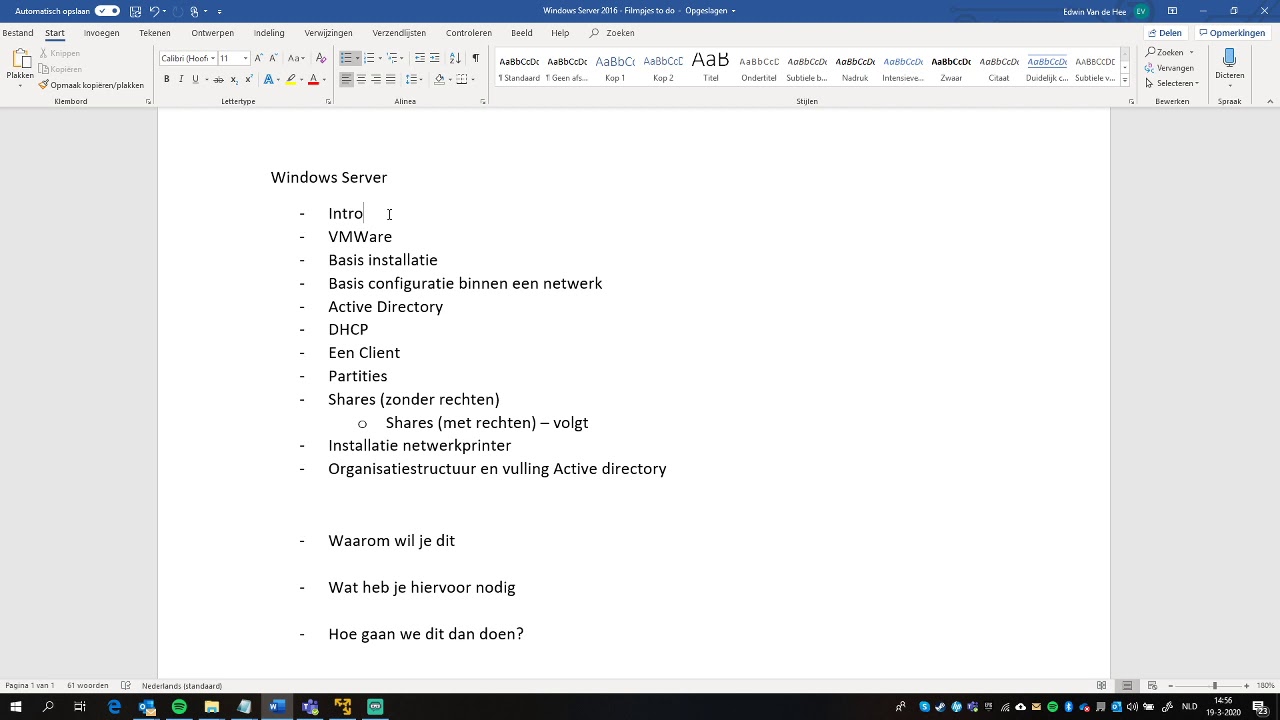The width and height of the screenshot is (1280, 720).
Task: Open the font color dropdown arrow
Action: click(324, 79)
